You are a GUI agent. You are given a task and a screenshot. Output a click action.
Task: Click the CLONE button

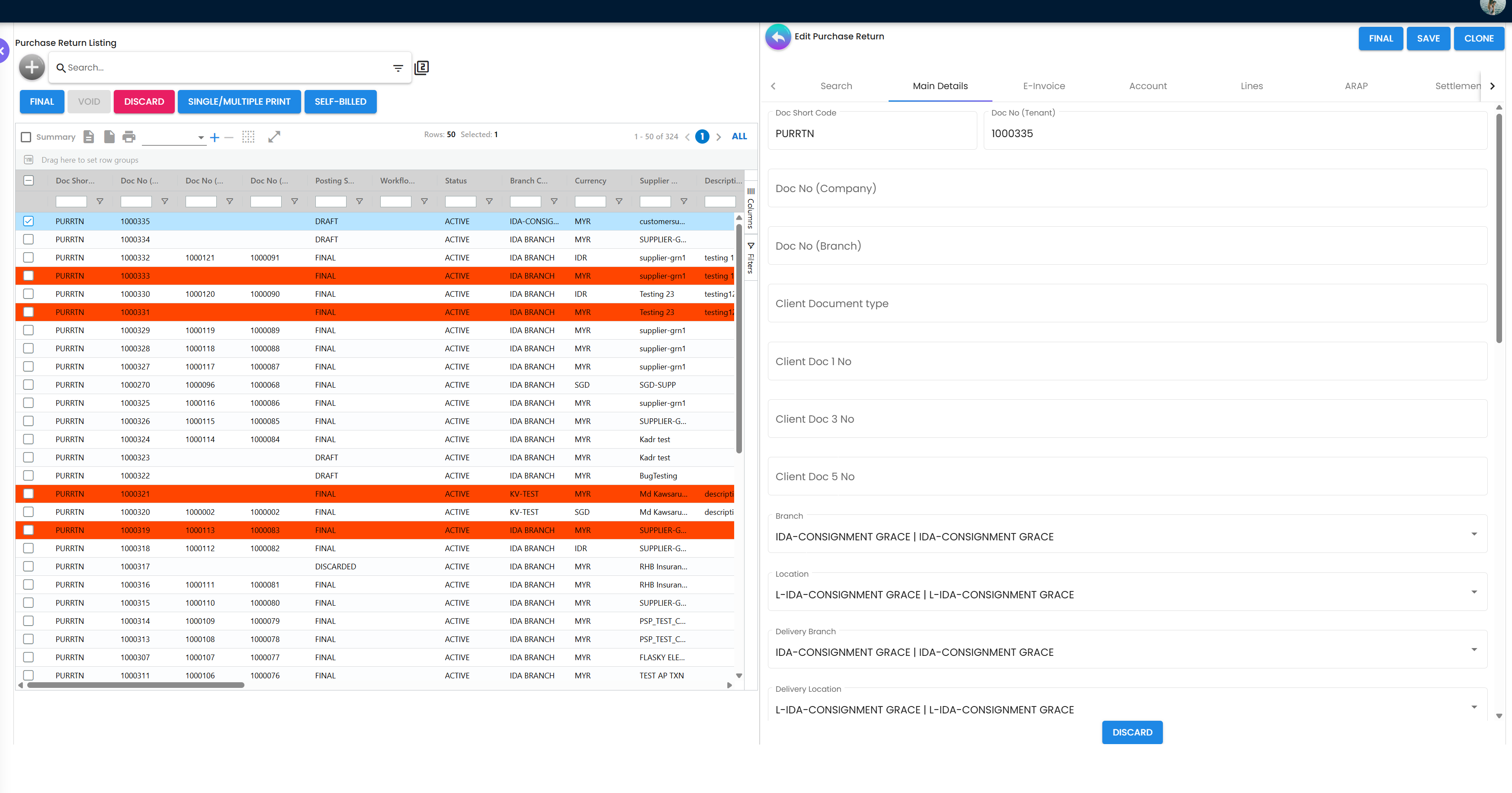[1479, 38]
